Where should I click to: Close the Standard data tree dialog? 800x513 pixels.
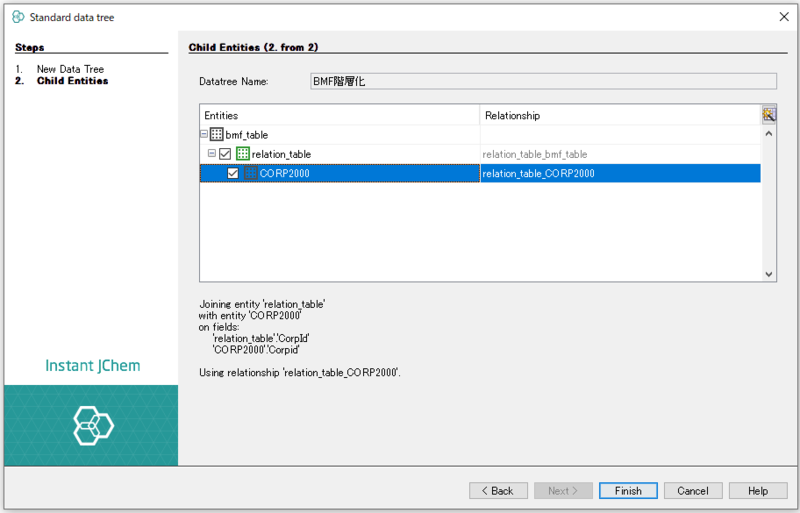click(782, 16)
